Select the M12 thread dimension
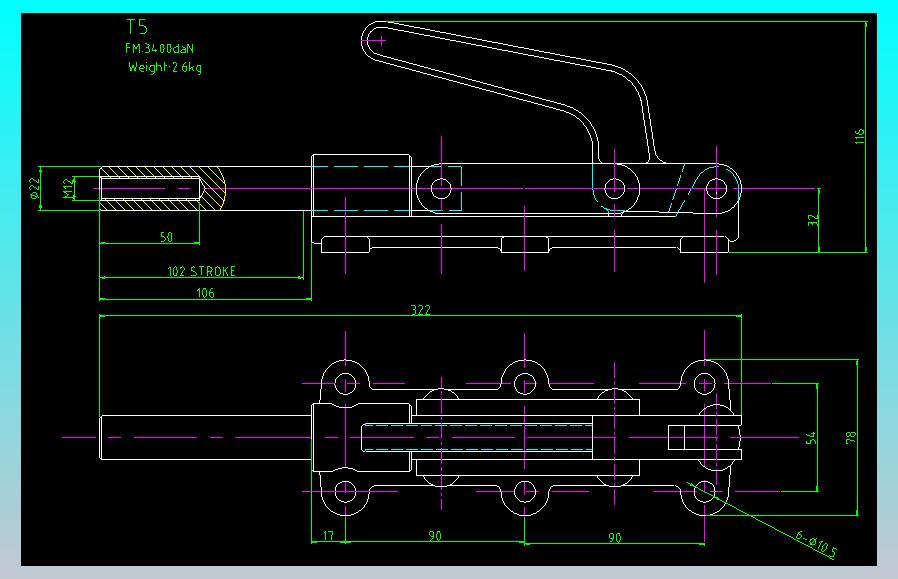This screenshot has width=898, height=579. (68, 188)
